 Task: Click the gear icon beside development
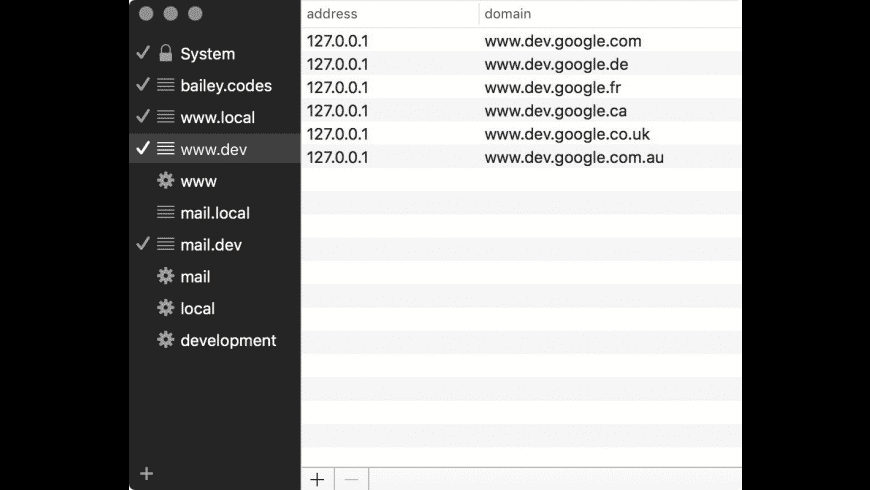tap(166, 340)
